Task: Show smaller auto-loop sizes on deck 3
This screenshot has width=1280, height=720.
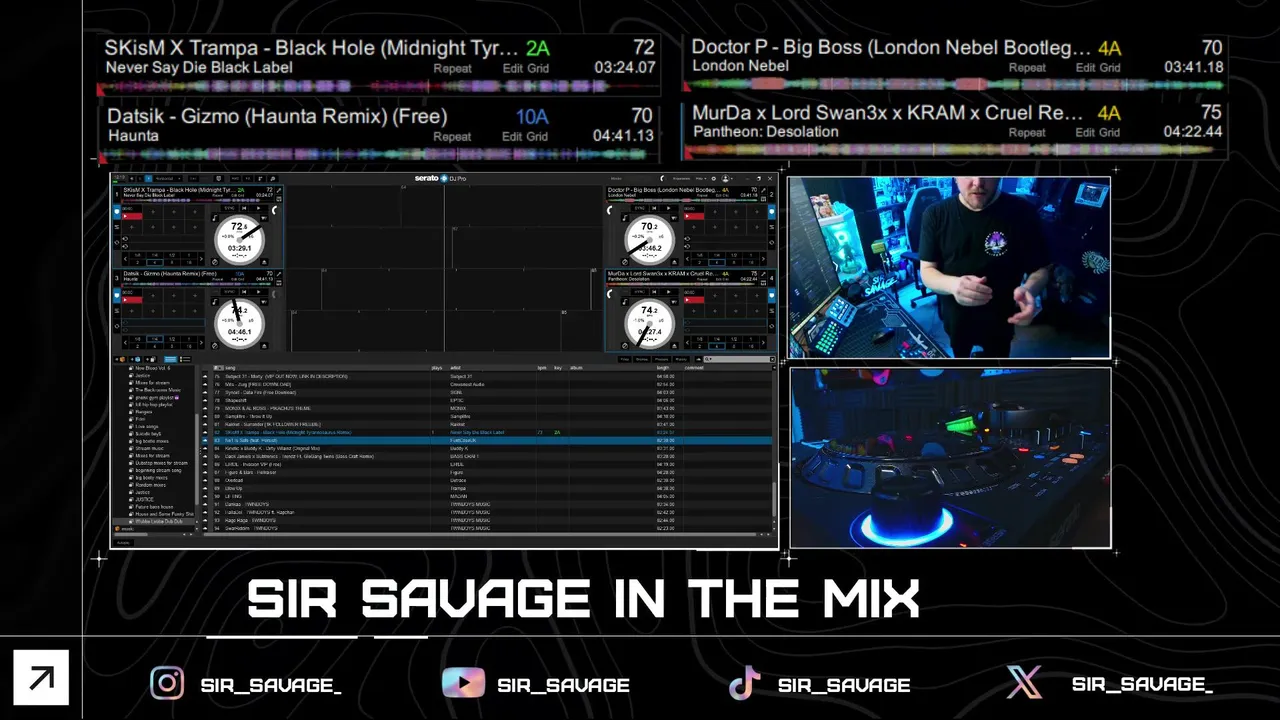Action: pyautogui.click(x=125, y=343)
